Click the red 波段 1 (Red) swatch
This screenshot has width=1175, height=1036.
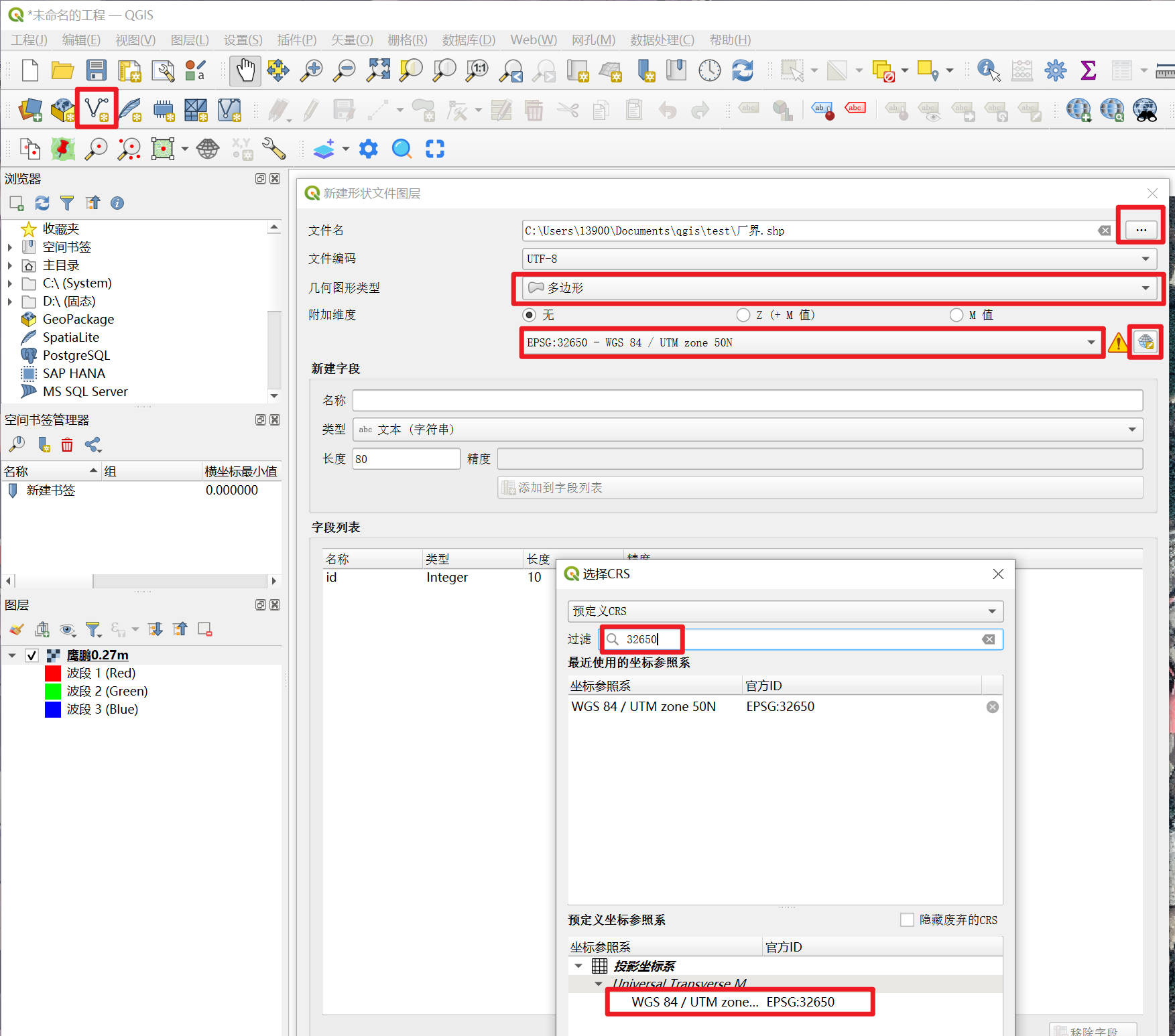pos(53,673)
